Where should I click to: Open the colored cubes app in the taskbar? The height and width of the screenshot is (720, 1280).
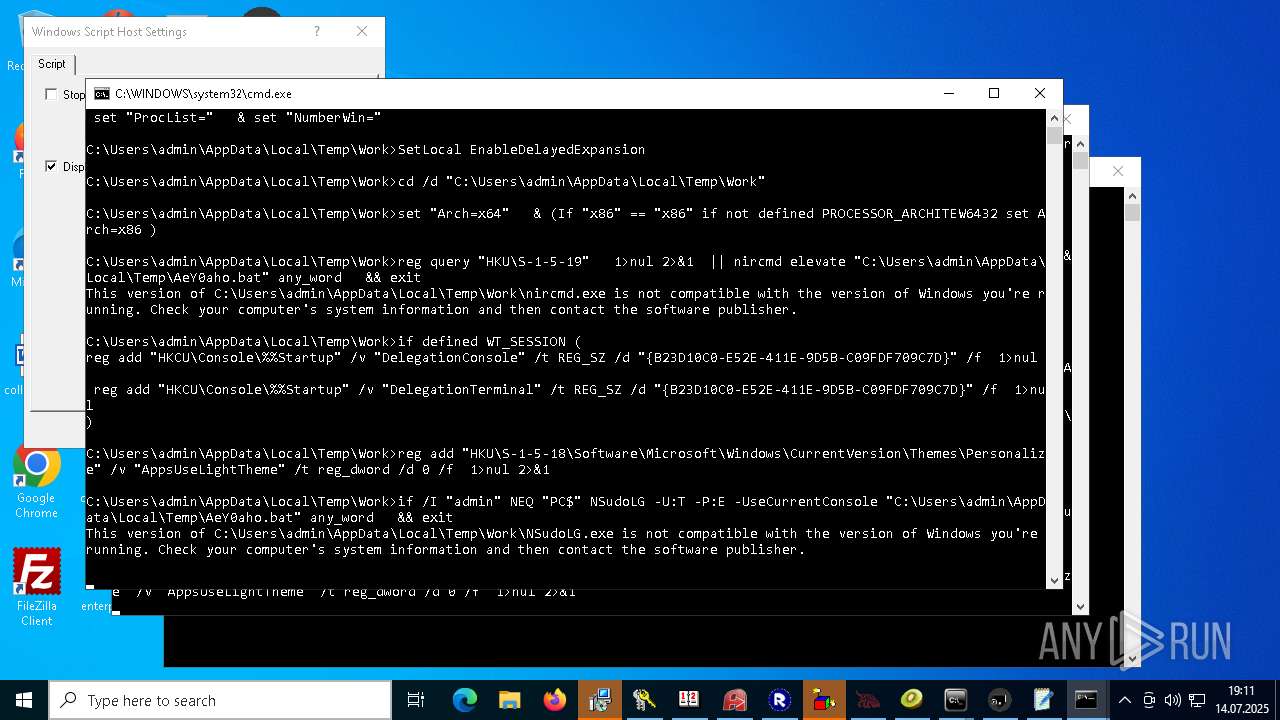(823, 700)
